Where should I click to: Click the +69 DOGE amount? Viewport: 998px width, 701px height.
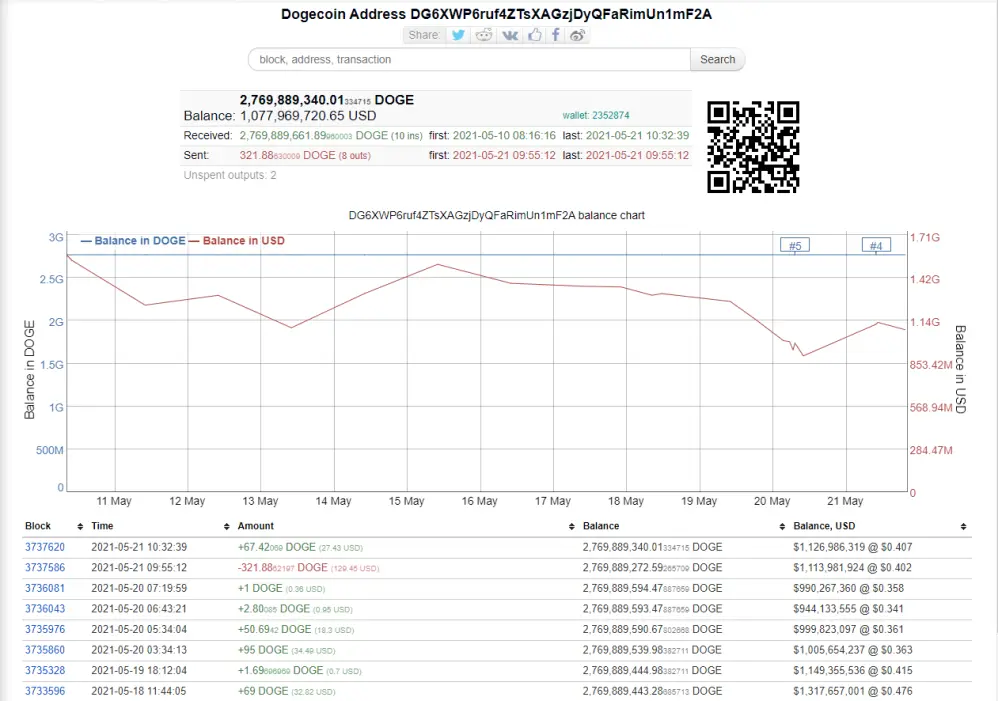(x=263, y=691)
